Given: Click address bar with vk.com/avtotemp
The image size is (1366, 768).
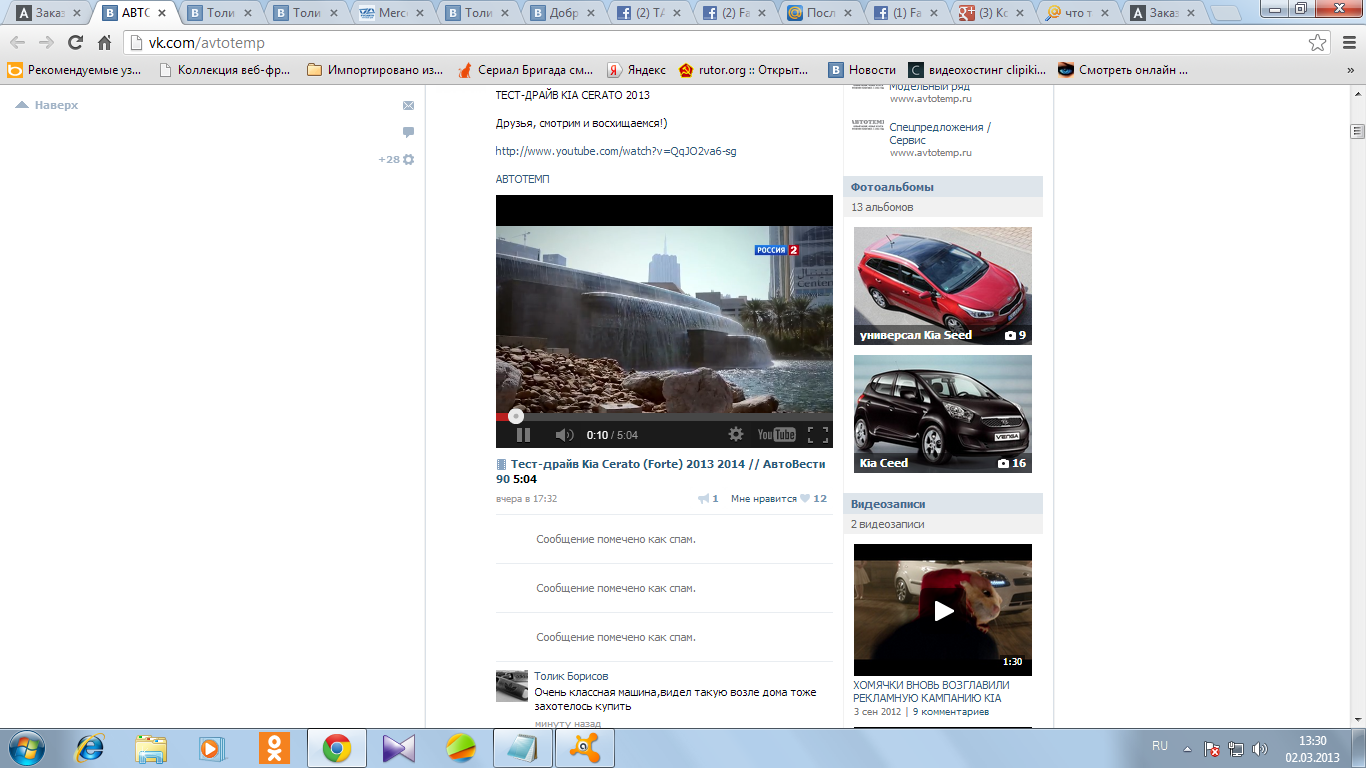Looking at the screenshot, I should click(718, 43).
